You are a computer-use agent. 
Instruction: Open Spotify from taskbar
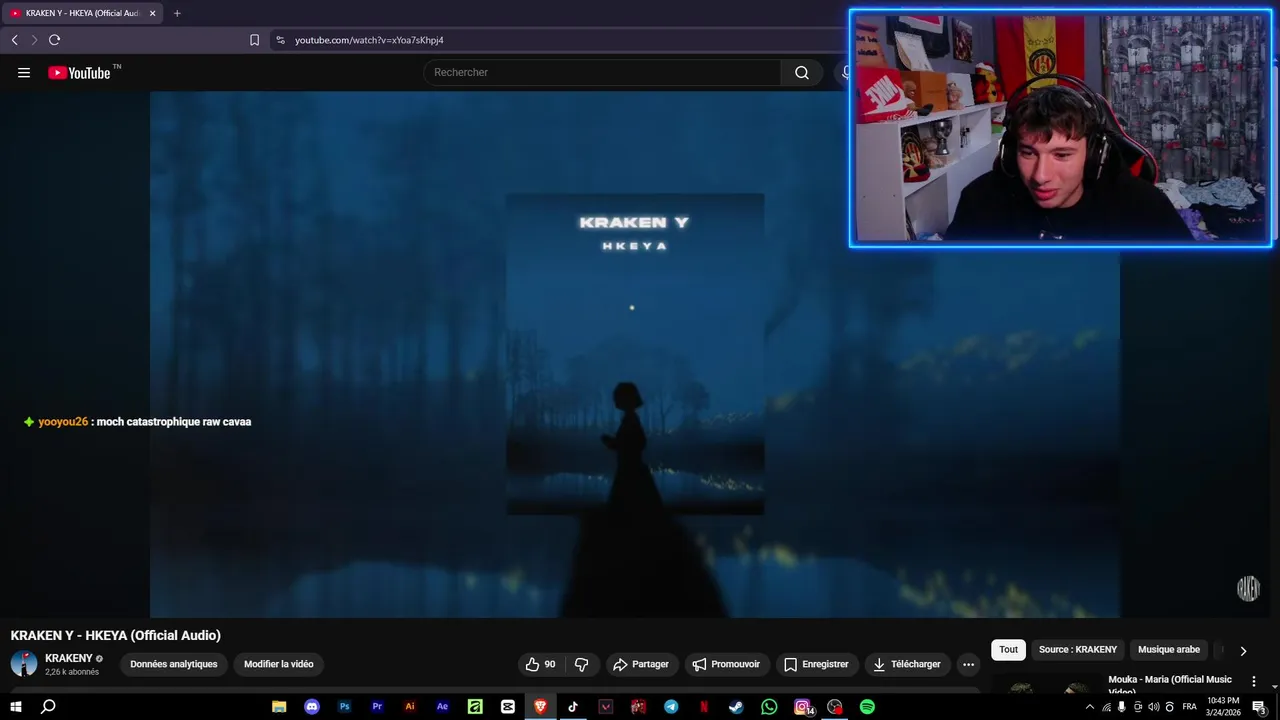pyautogui.click(x=867, y=707)
